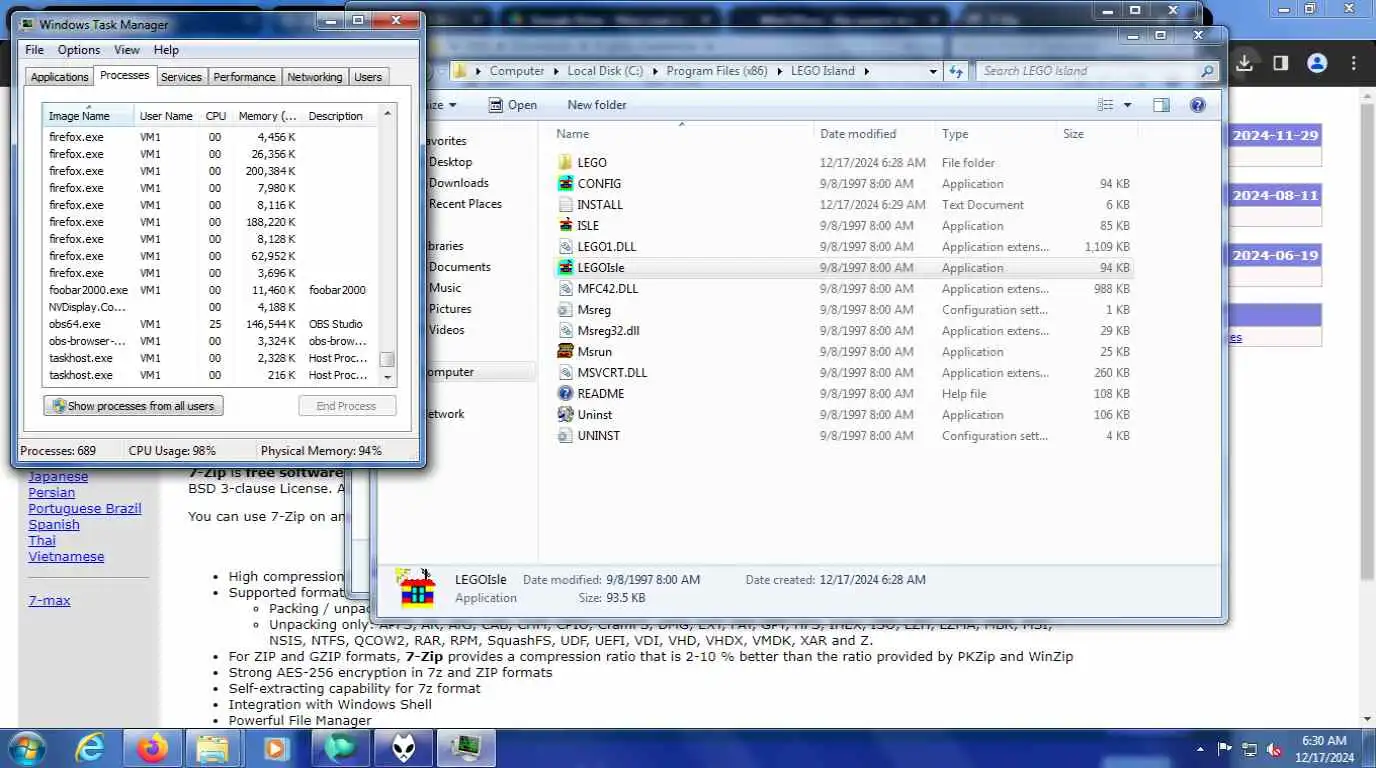The height and width of the screenshot is (768, 1376).
Task: Open the 7-max link
Action: 49,601
